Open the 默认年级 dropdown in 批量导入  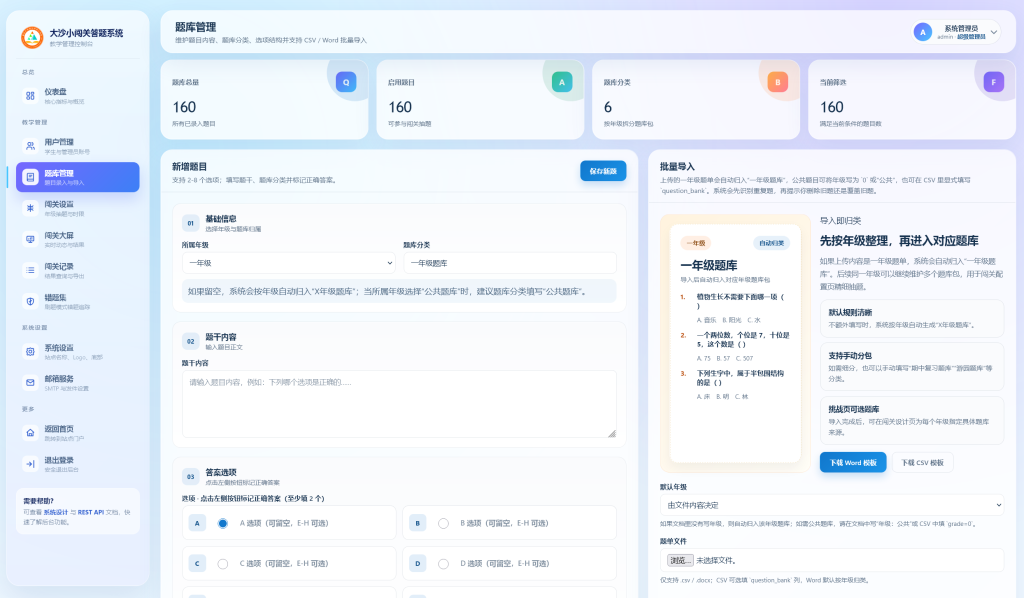coord(831,505)
